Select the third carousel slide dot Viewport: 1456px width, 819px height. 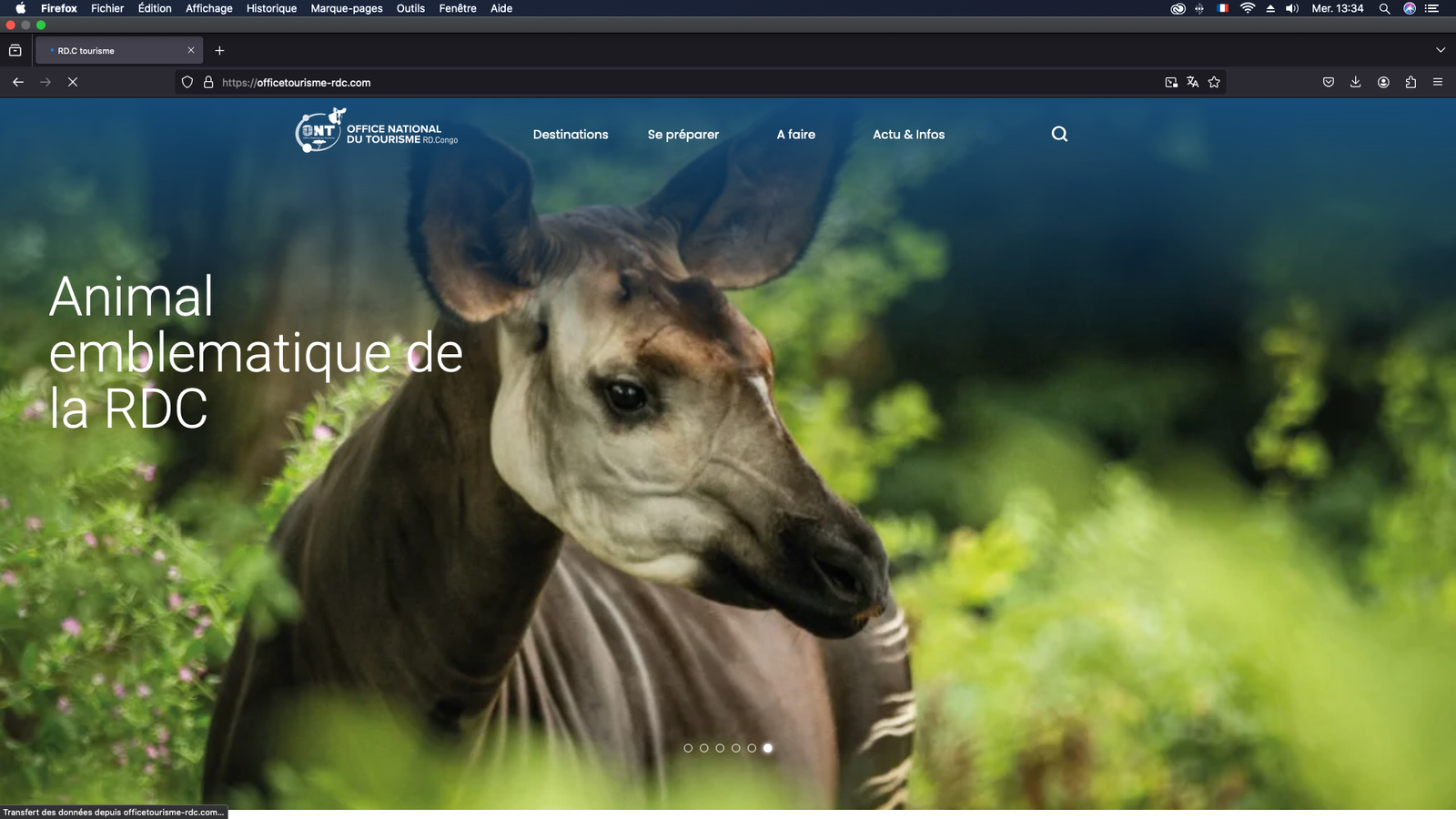tap(720, 748)
